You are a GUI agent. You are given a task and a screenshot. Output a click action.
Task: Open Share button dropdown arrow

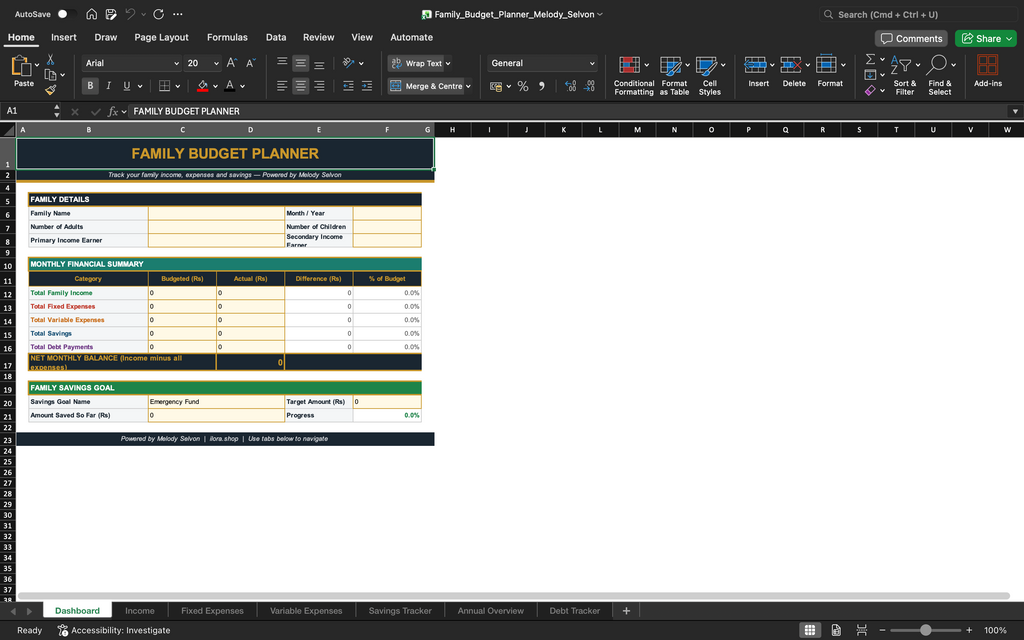(1009, 39)
